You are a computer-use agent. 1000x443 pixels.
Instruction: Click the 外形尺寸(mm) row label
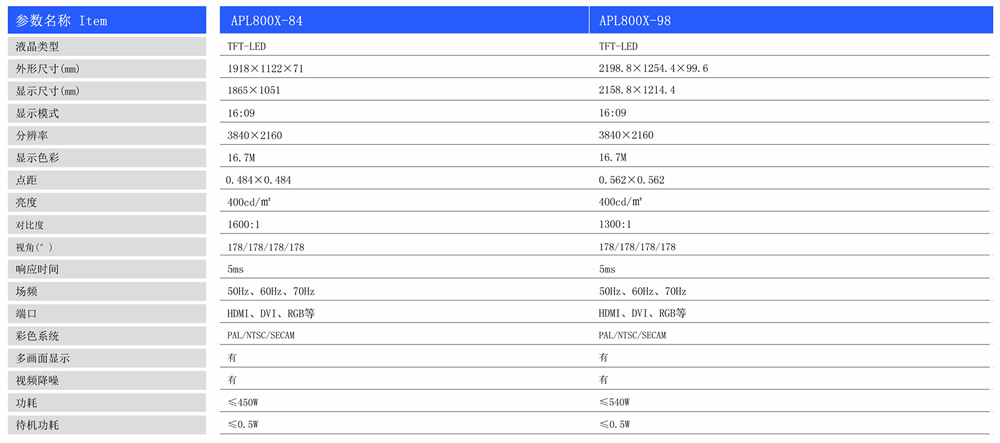(x=47, y=69)
